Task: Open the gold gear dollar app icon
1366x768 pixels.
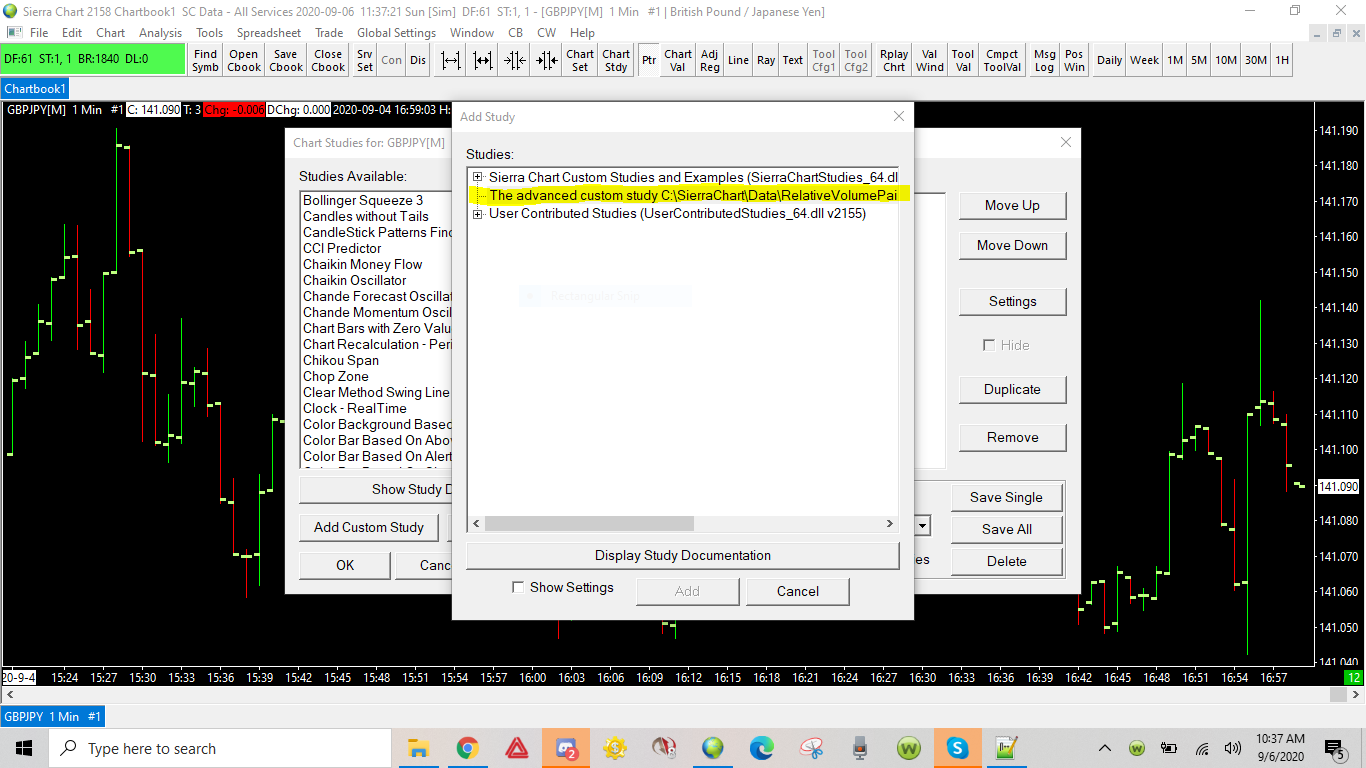Action: tap(615, 748)
